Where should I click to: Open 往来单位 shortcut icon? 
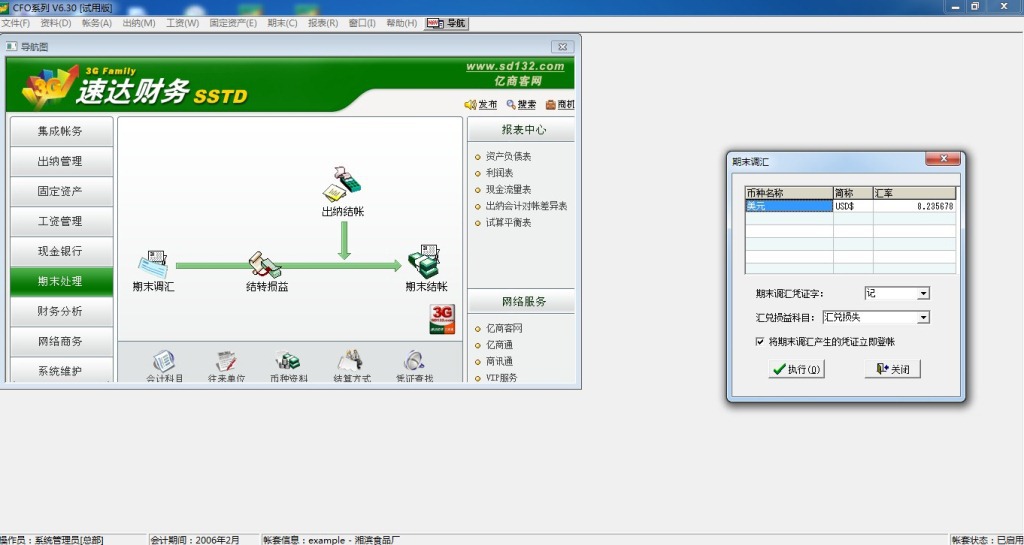225,361
